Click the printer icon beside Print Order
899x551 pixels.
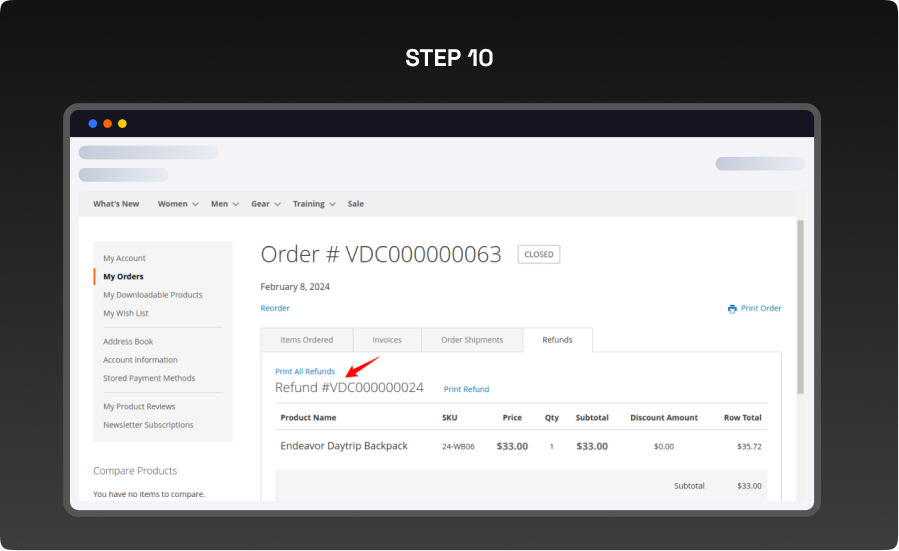(x=732, y=309)
